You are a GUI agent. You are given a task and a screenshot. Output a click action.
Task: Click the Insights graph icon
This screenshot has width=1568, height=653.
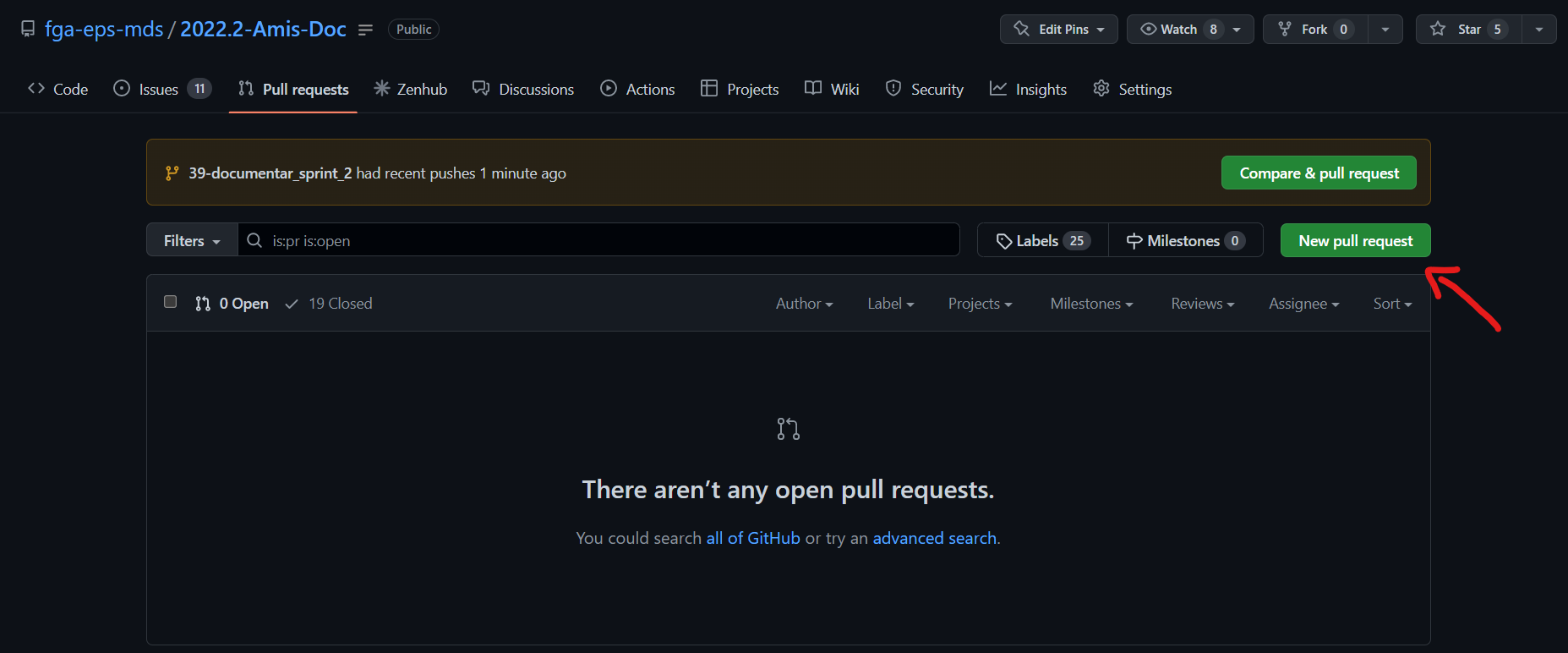pos(998,88)
